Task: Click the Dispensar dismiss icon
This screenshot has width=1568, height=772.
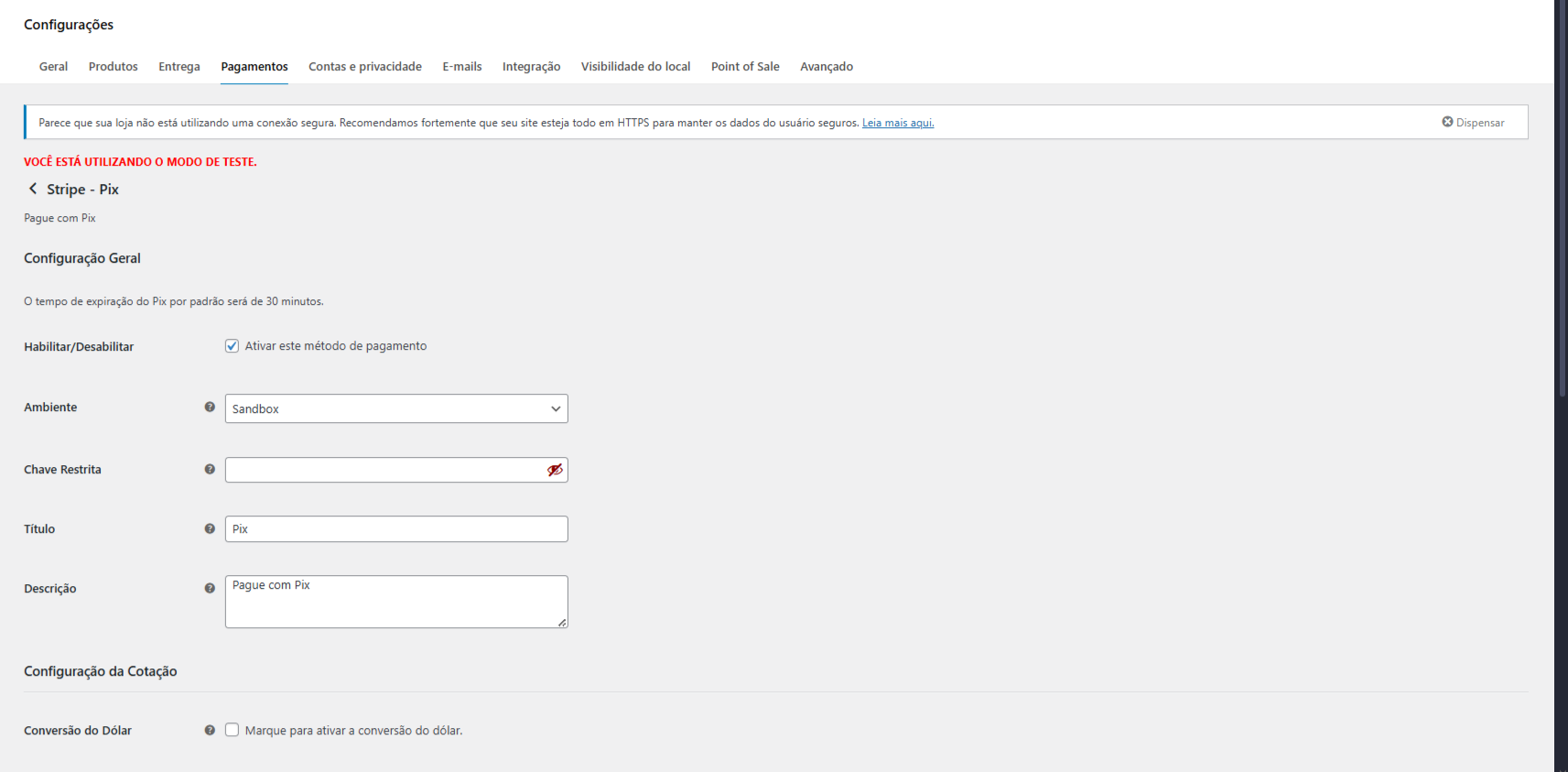Action: (1447, 122)
